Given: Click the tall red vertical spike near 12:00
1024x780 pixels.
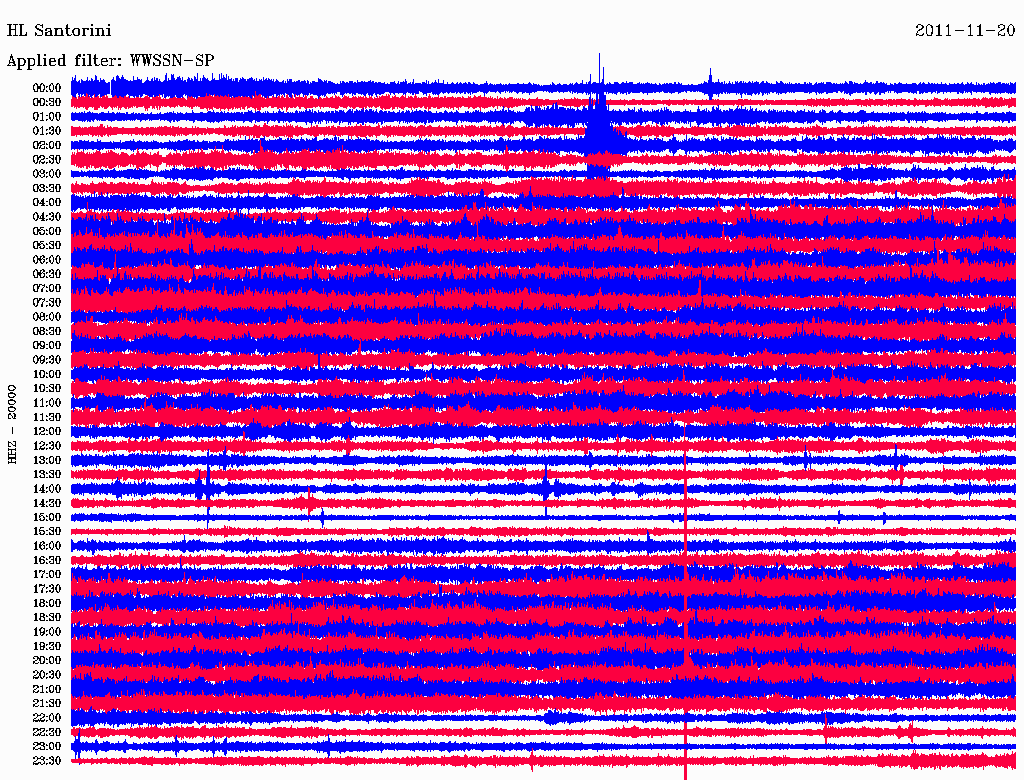Looking at the screenshot, I should click(685, 601).
